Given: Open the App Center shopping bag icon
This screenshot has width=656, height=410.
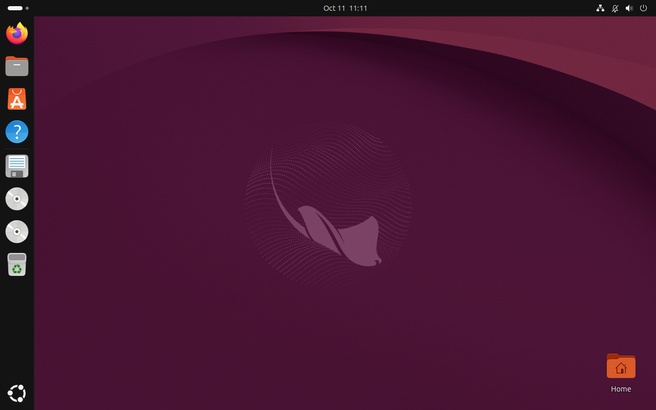Looking at the screenshot, I should click(x=17, y=99).
